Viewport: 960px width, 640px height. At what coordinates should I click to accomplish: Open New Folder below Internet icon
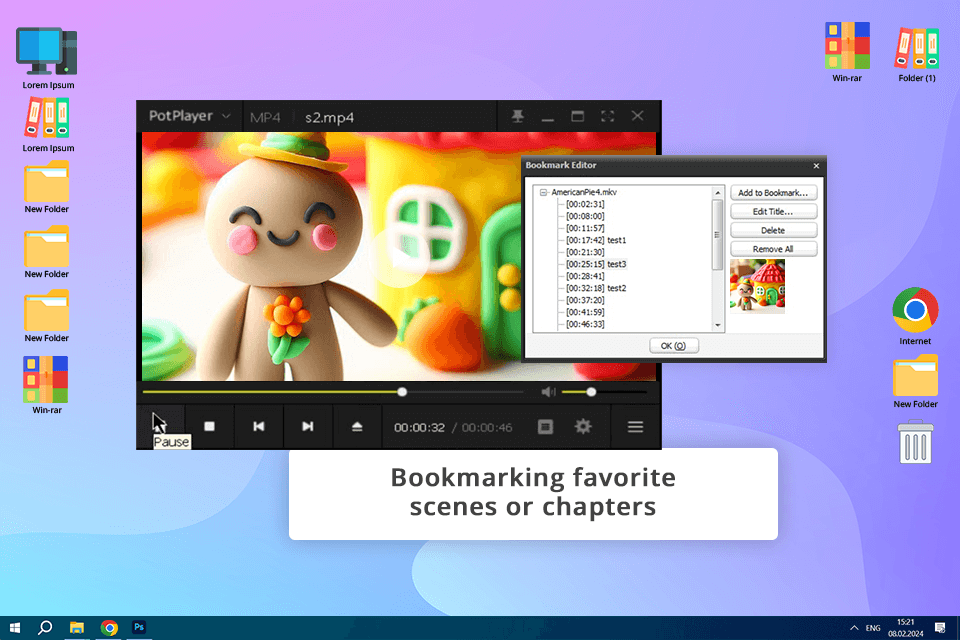(915, 382)
